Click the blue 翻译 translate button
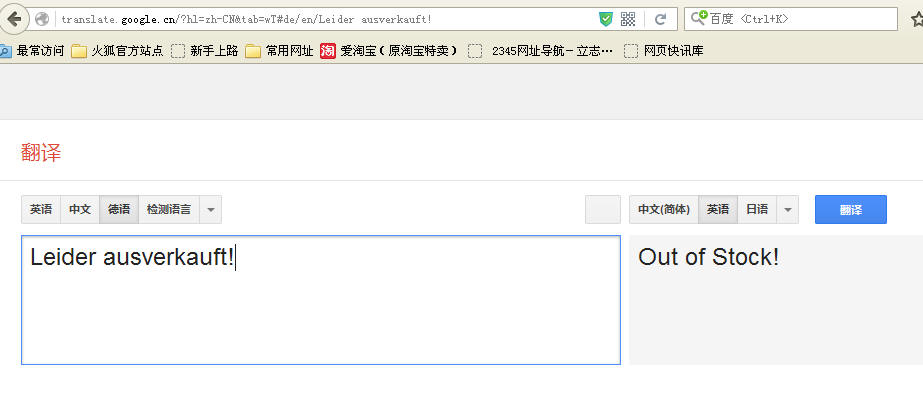Screen dimensions: 923x393 click(851, 209)
